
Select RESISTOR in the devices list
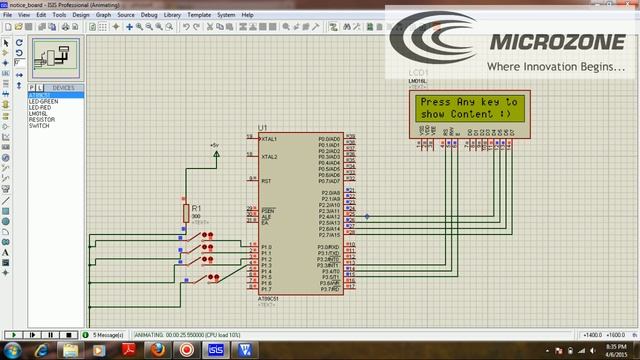pyautogui.click(x=42, y=120)
